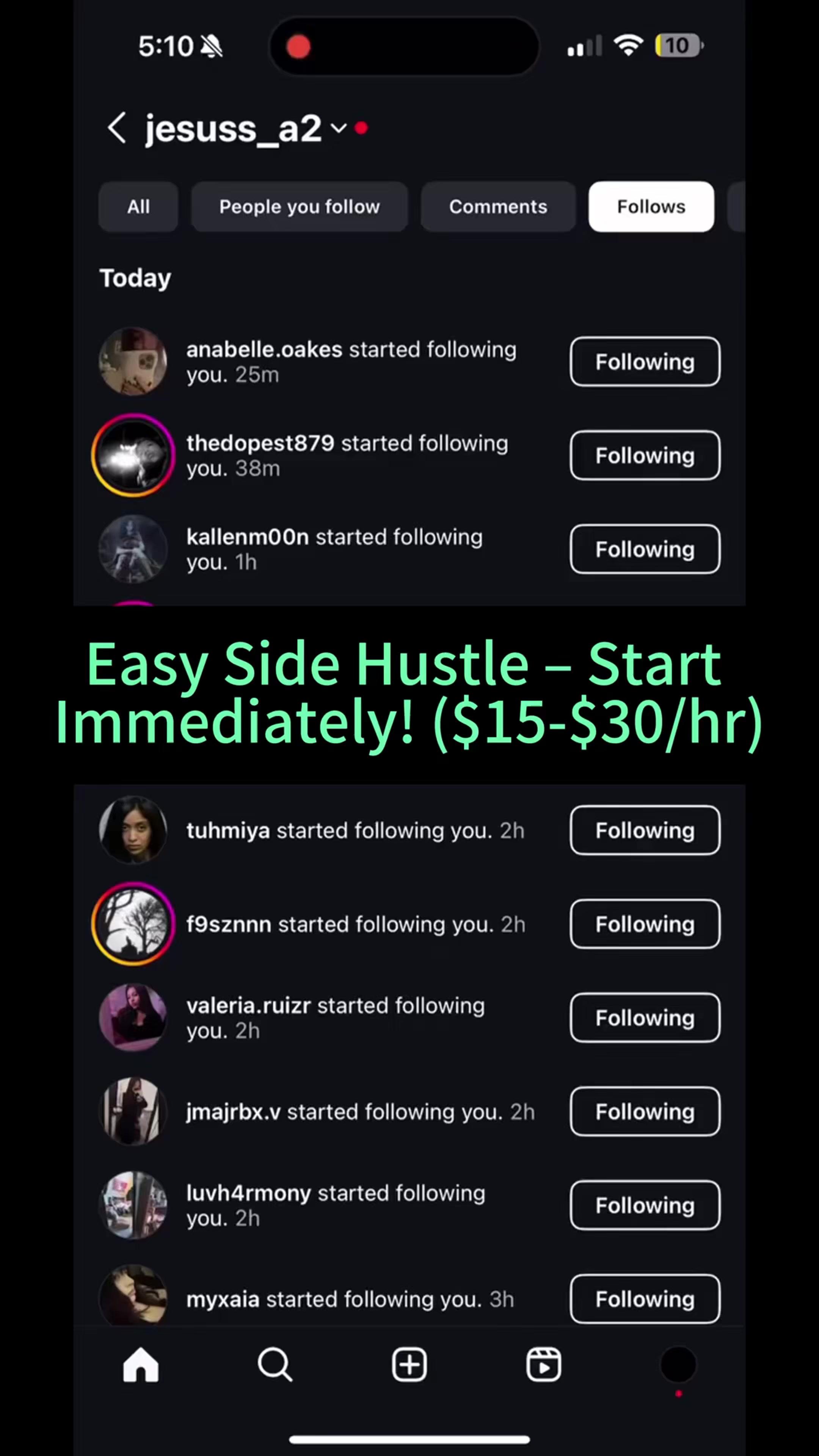Open the Reels icon in bottom bar

tap(544, 1365)
